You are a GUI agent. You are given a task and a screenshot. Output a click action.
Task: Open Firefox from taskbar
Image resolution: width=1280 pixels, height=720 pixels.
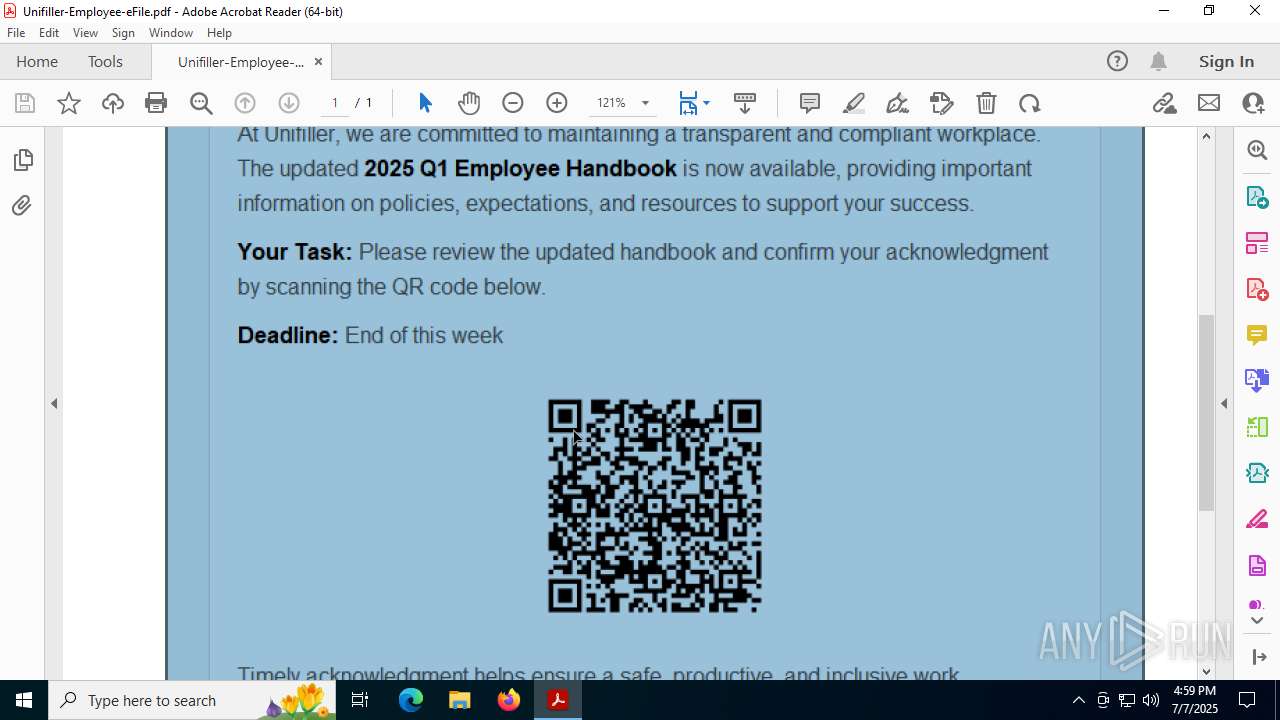pyautogui.click(x=509, y=700)
